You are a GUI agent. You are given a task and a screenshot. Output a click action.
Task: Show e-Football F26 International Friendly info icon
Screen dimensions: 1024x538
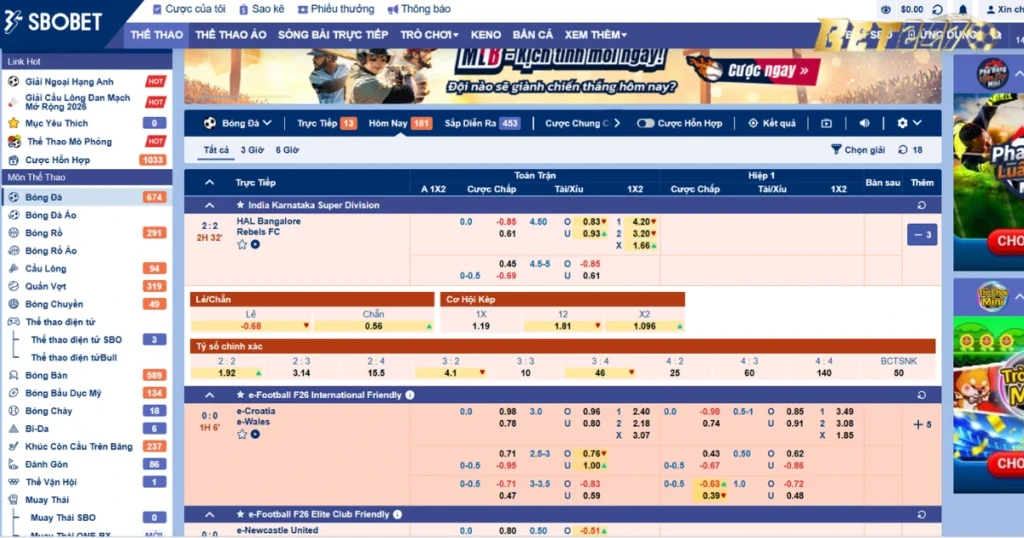(409, 395)
